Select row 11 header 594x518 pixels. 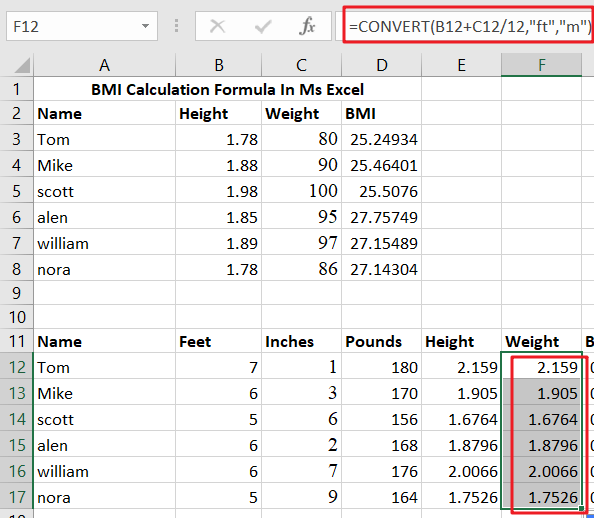click(x=16, y=341)
